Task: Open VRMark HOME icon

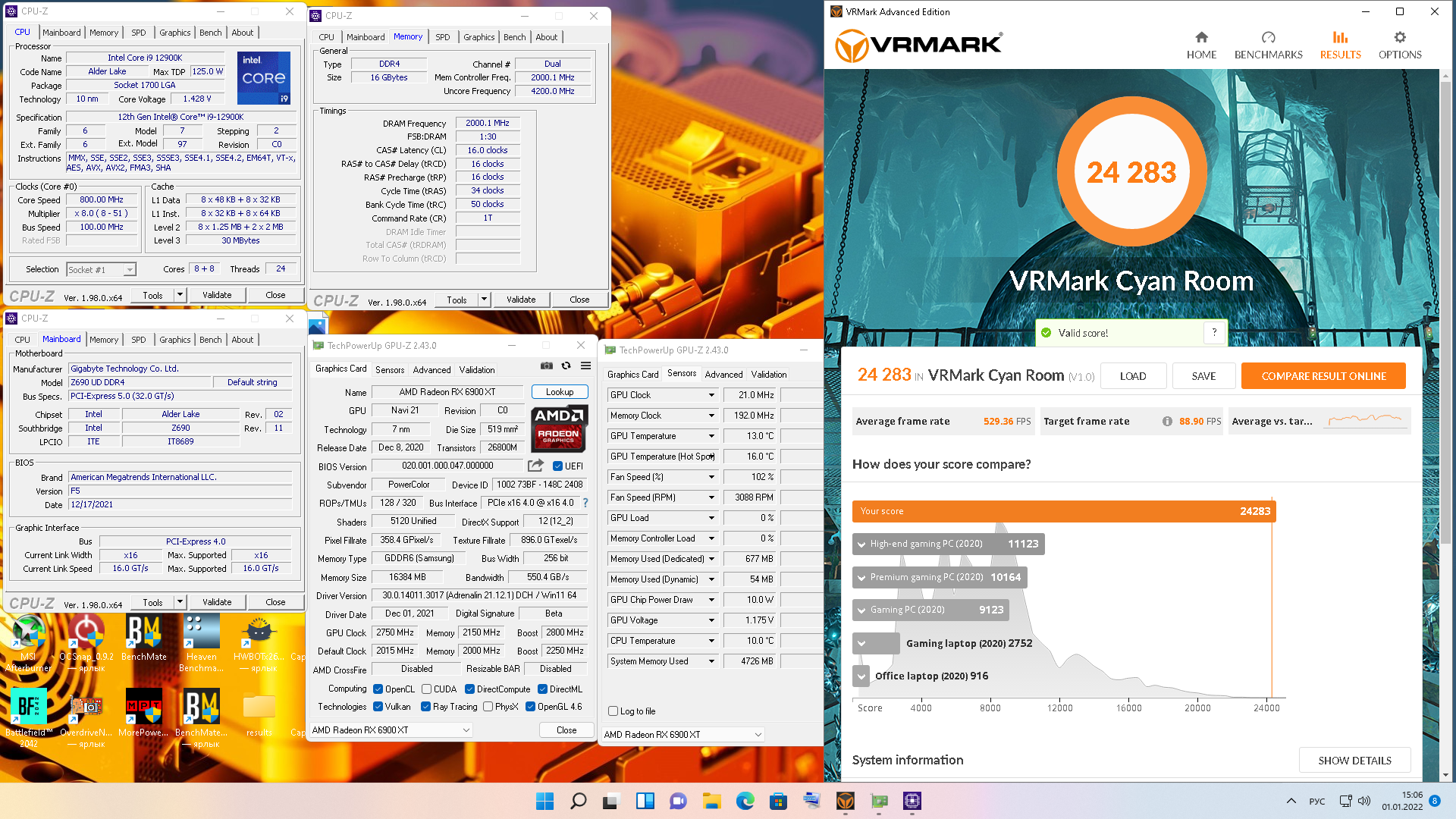Action: 1201,37
